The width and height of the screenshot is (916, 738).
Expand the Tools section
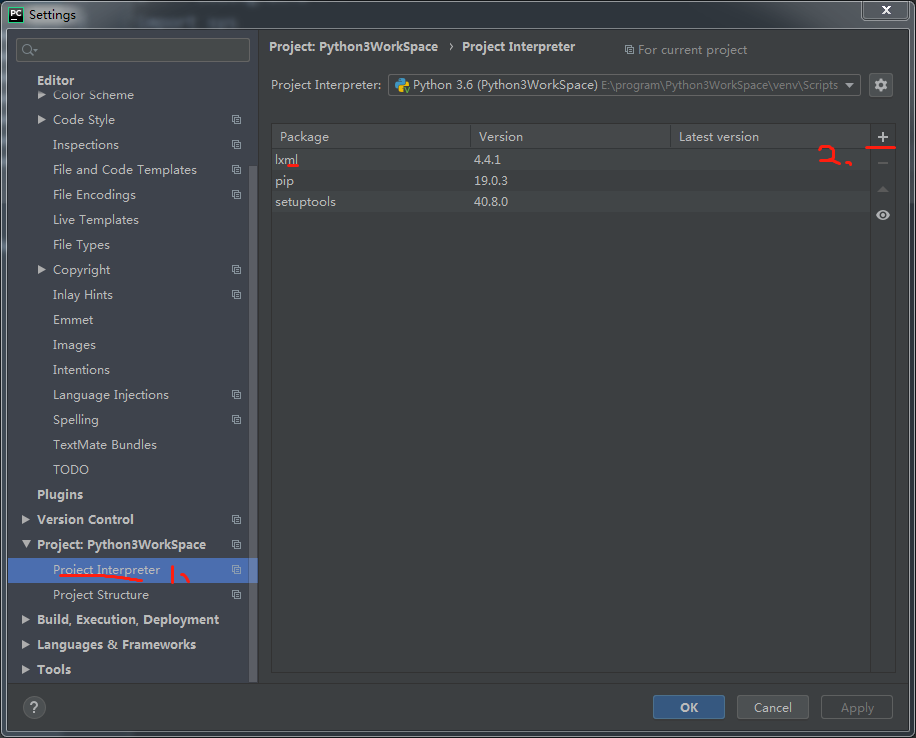click(x=26, y=670)
